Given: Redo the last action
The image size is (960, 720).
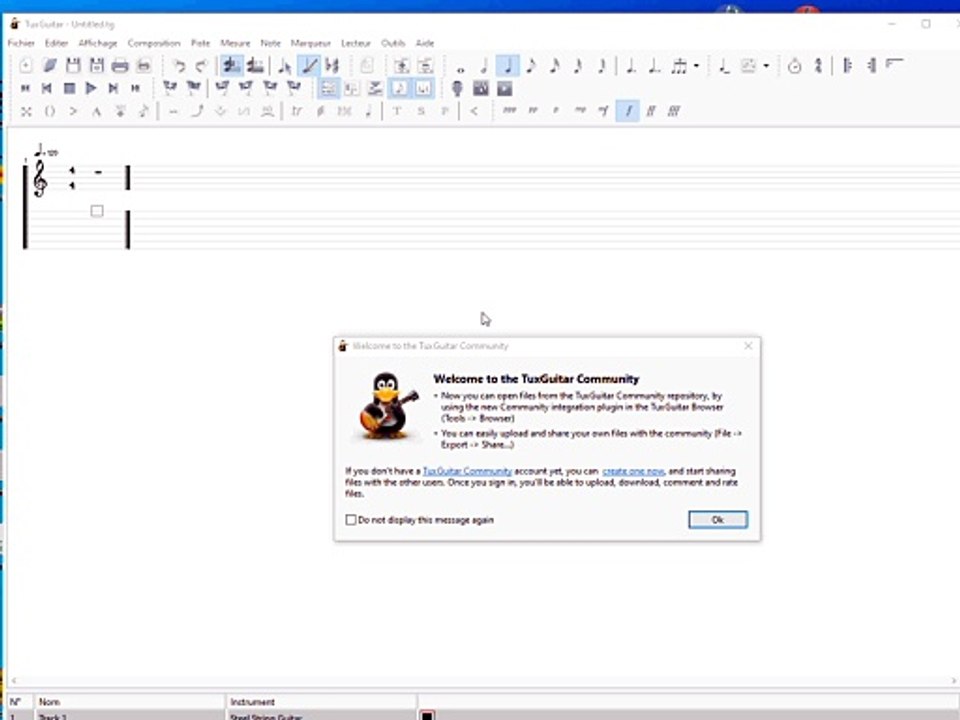Looking at the screenshot, I should pyautogui.click(x=201, y=66).
